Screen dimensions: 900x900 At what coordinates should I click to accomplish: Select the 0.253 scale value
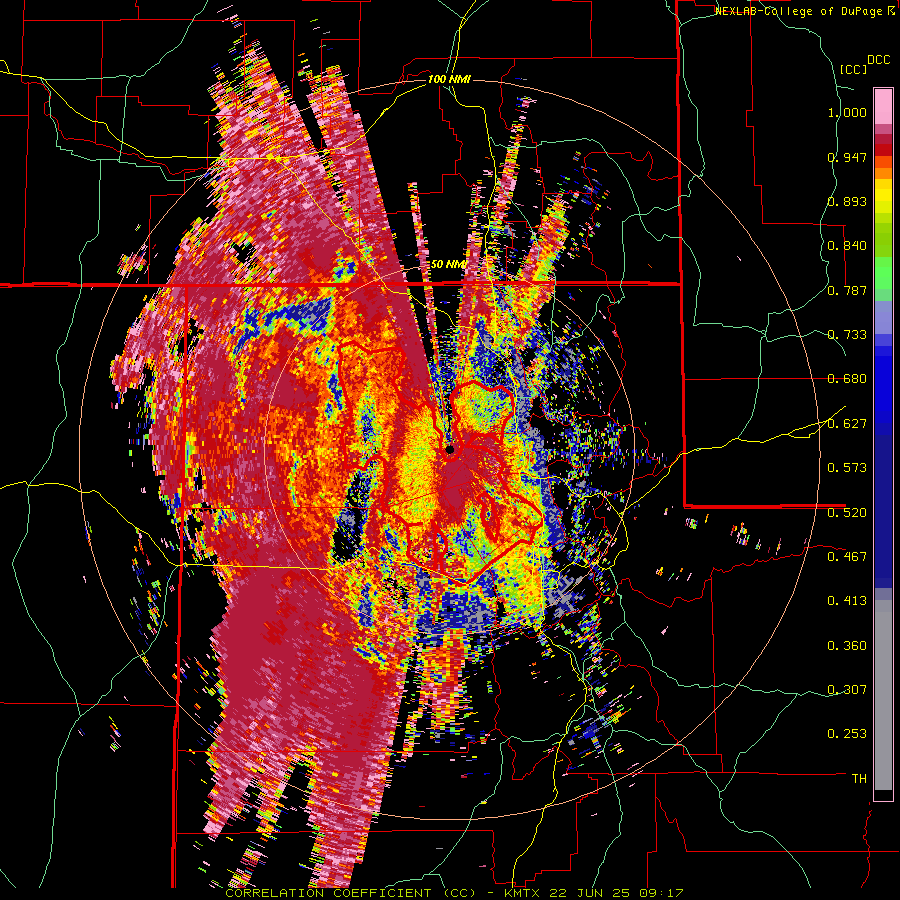pyautogui.click(x=847, y=734)
